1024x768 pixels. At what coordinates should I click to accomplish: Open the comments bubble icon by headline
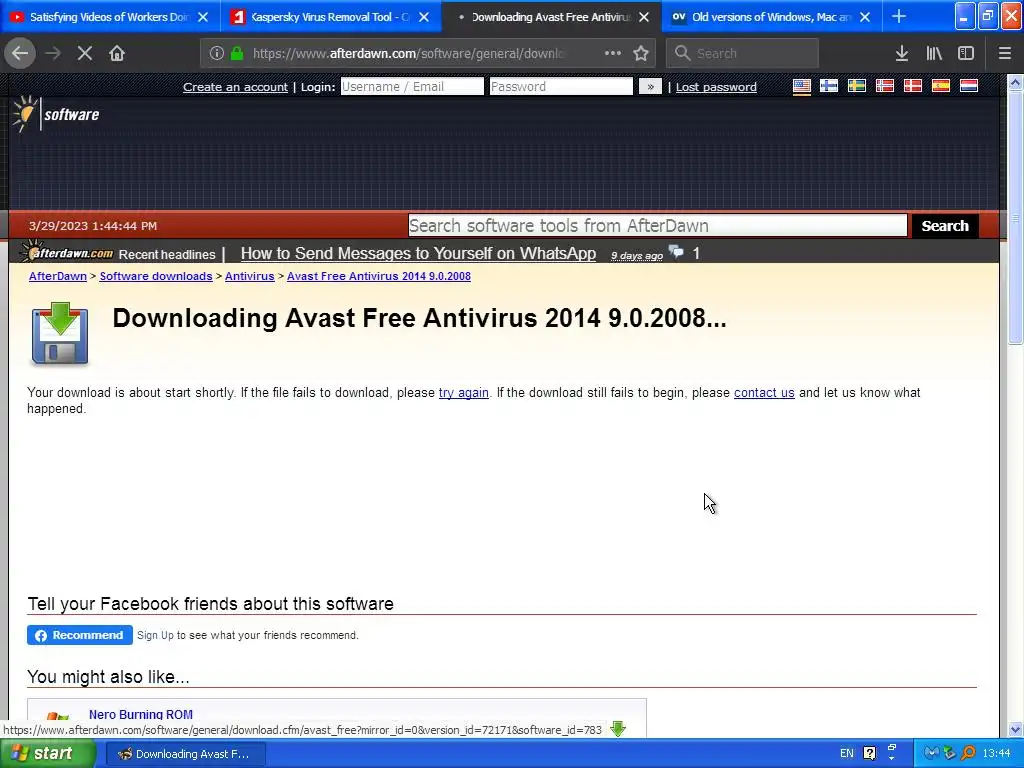[677, 252]
